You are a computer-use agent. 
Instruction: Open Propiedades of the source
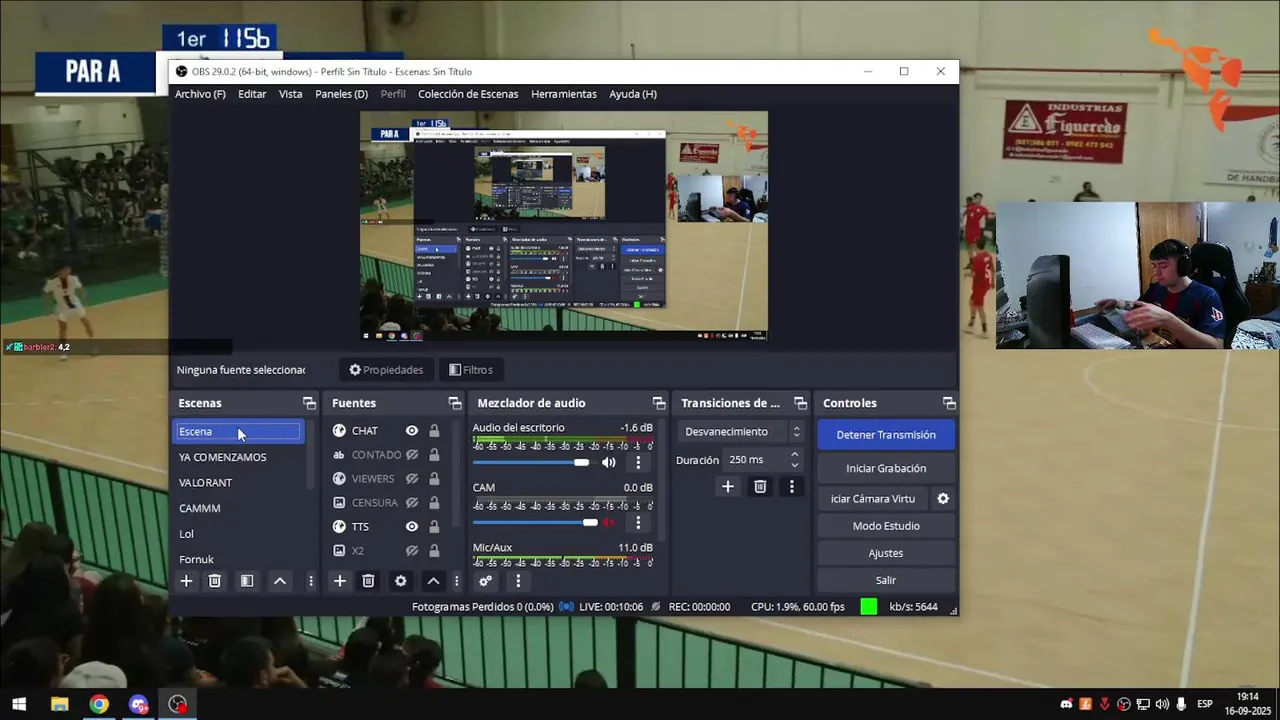point(386,370)
